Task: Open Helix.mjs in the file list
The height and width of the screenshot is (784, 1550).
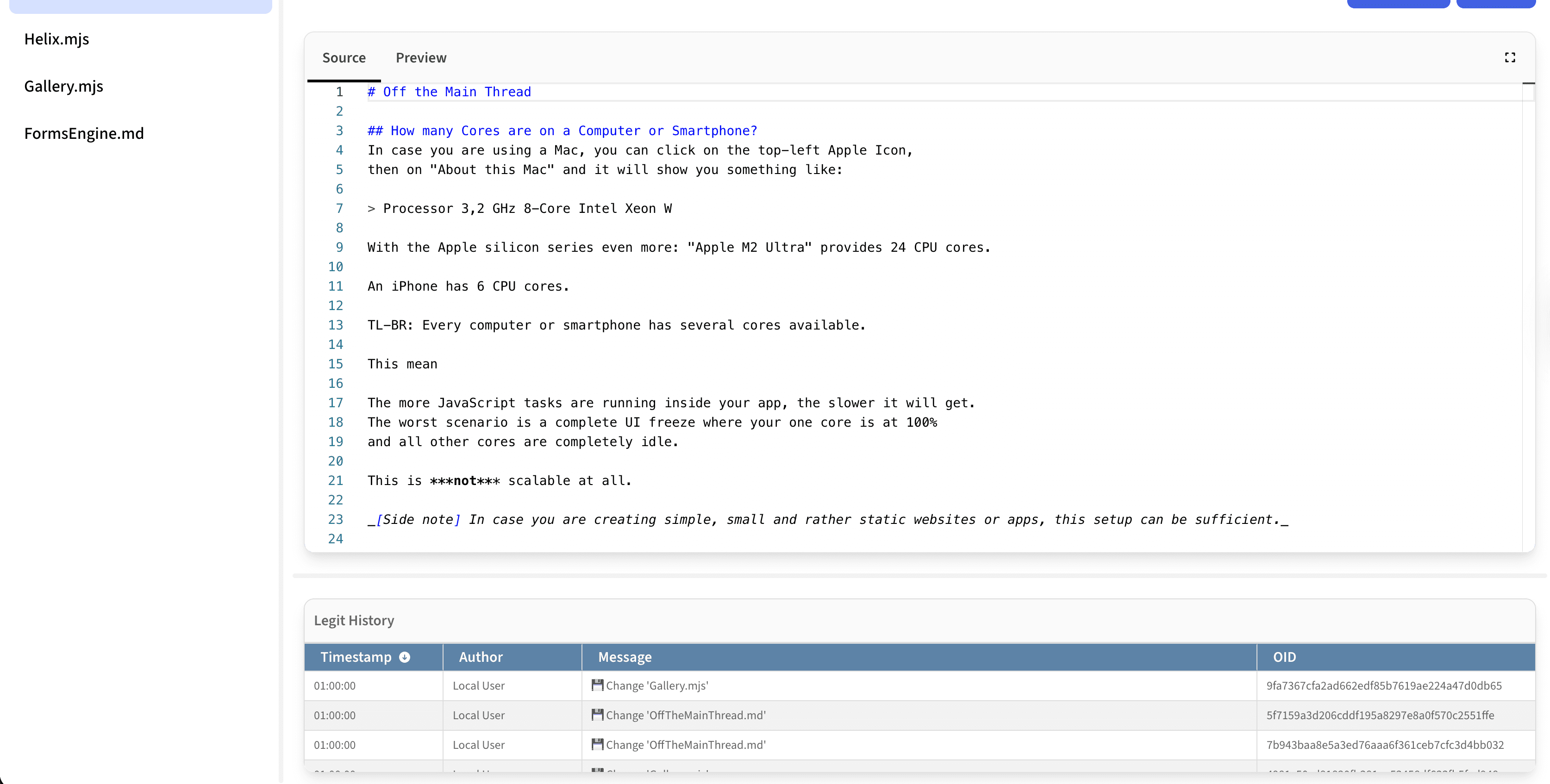Action: coord(56,39)
